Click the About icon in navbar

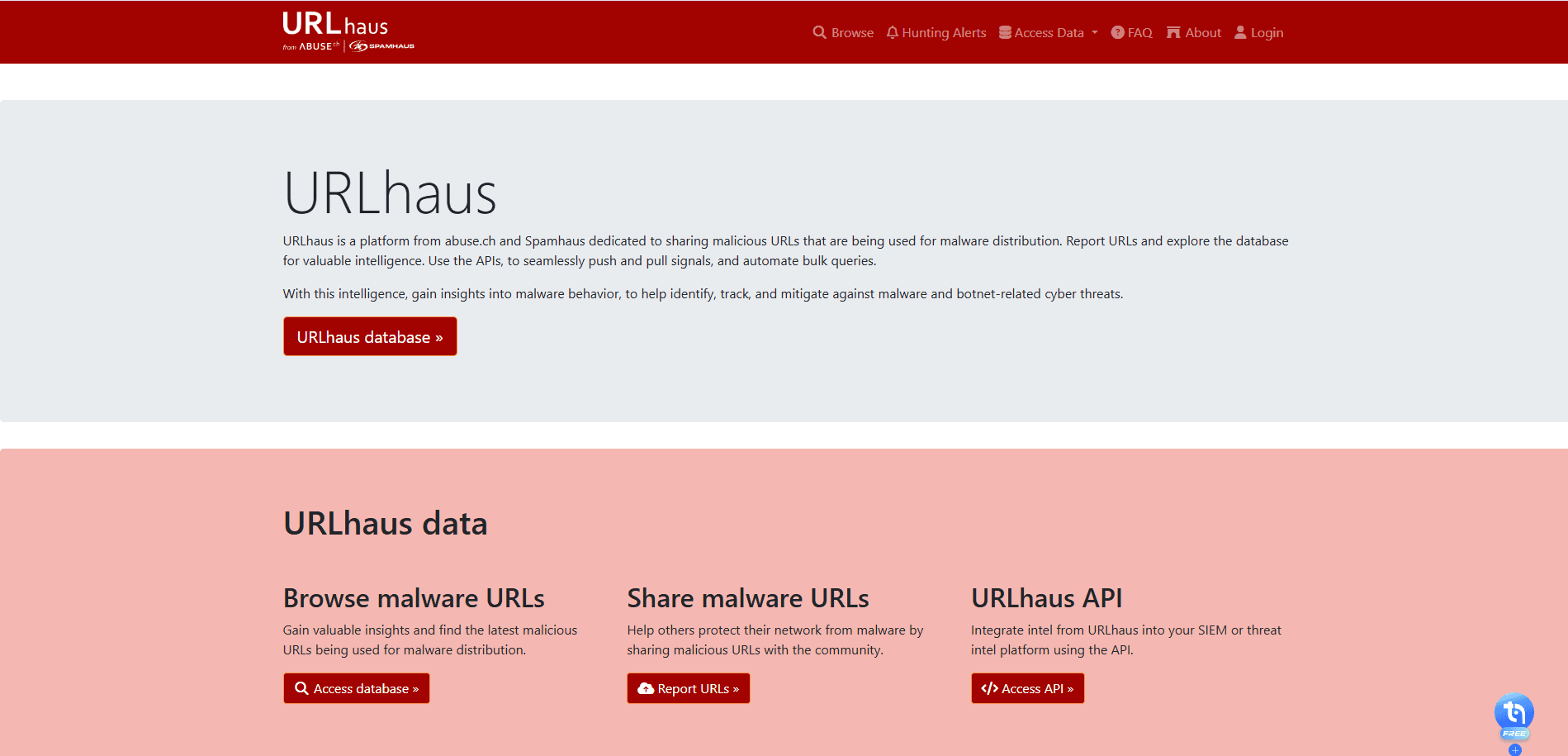tap(1173, 32)
